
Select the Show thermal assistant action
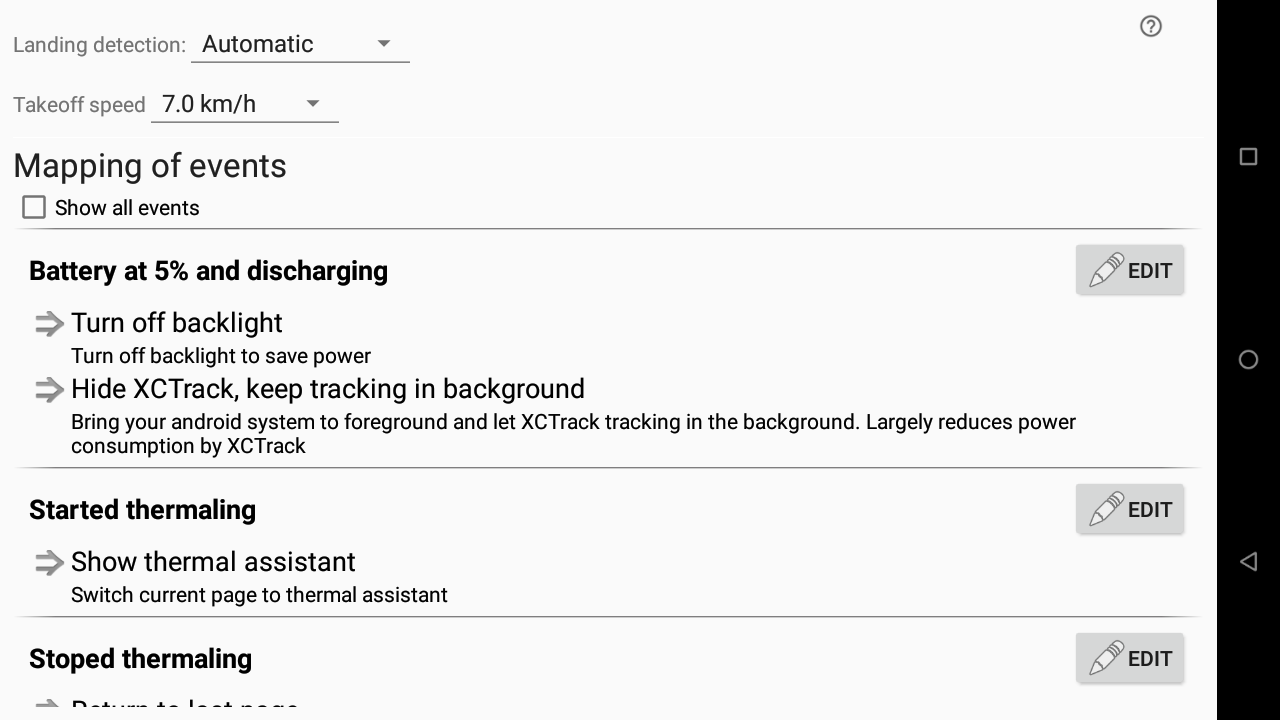click(x=213, y=562)
